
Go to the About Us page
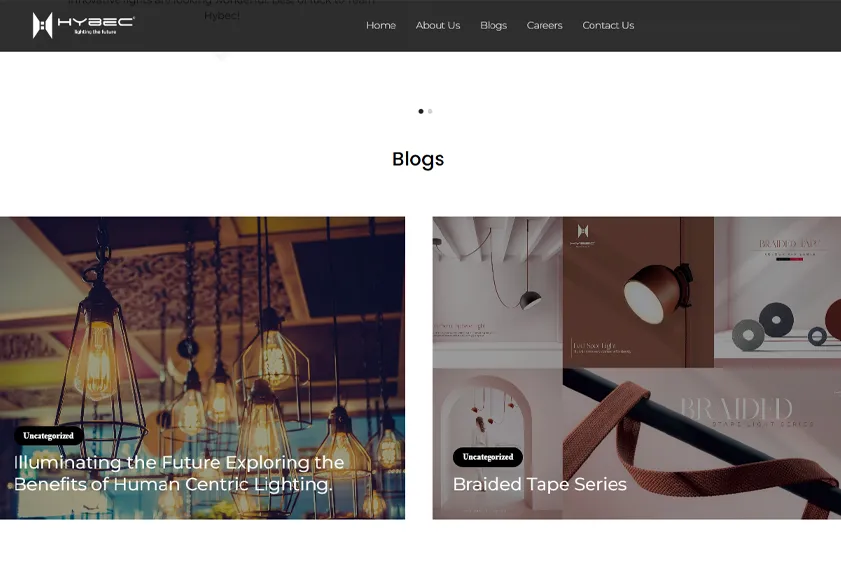click(x=438, y=25)
